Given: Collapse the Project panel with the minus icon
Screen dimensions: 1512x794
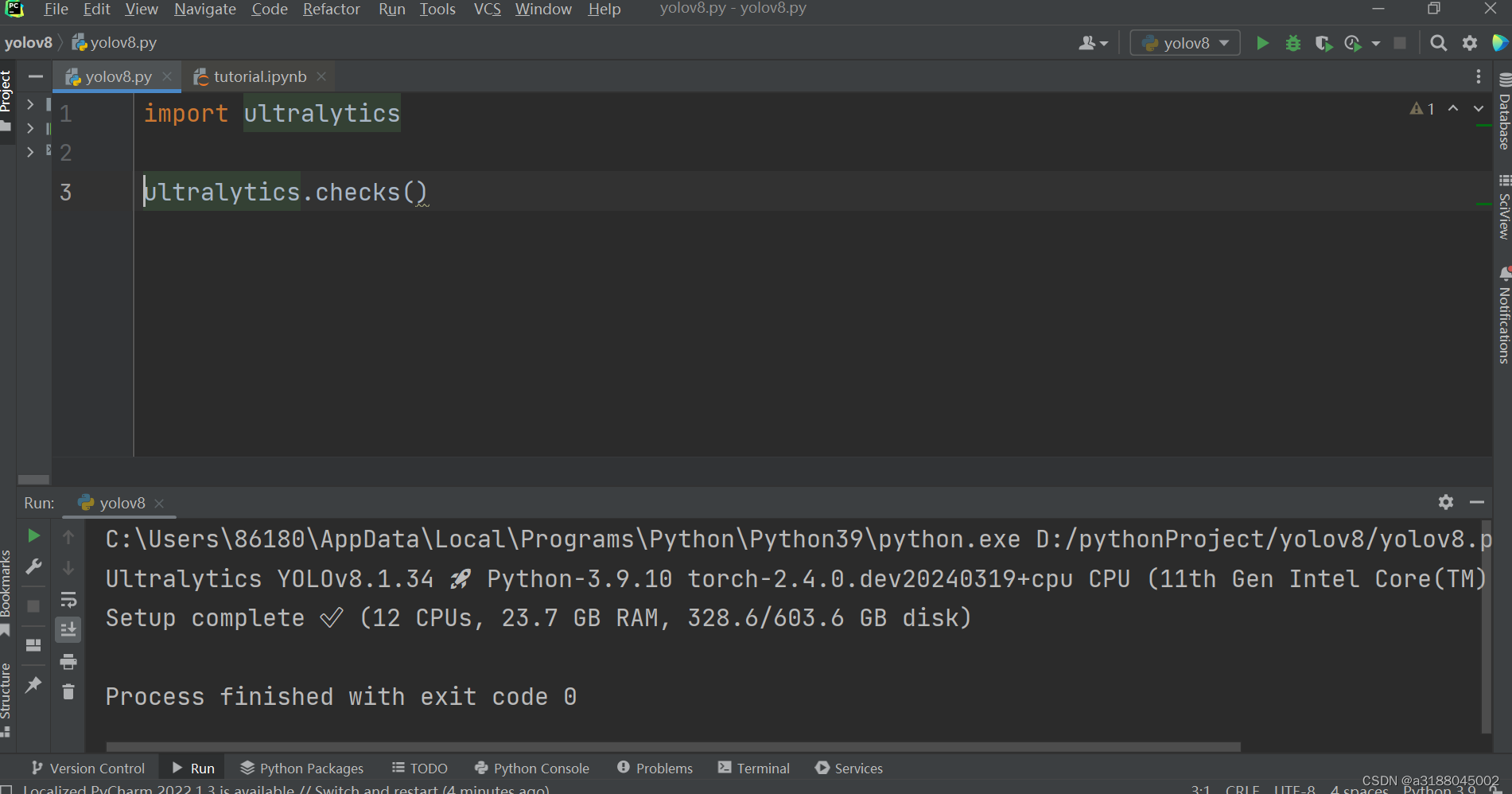Looking at the screenshot, I should click(x=35, y=76).
